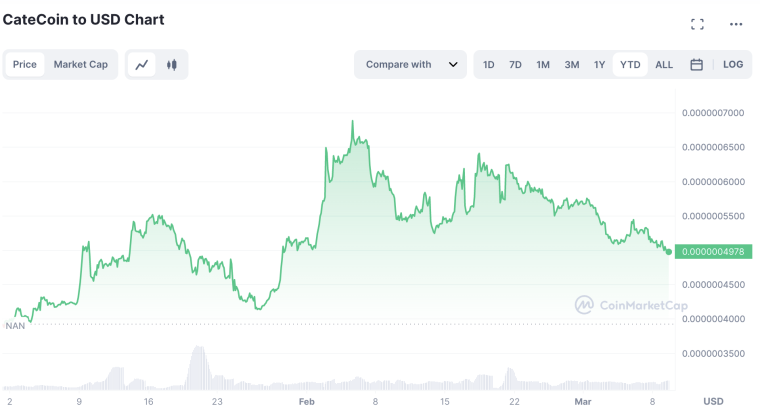This screenshot has height=410, width=760.
Task: Select the 1Y time range
Action: [x=600, y=64]
